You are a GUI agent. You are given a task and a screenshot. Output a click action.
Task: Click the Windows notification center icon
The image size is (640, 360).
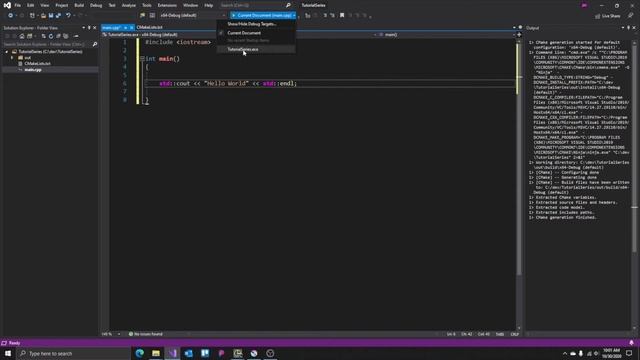click(x=629, y=353)
